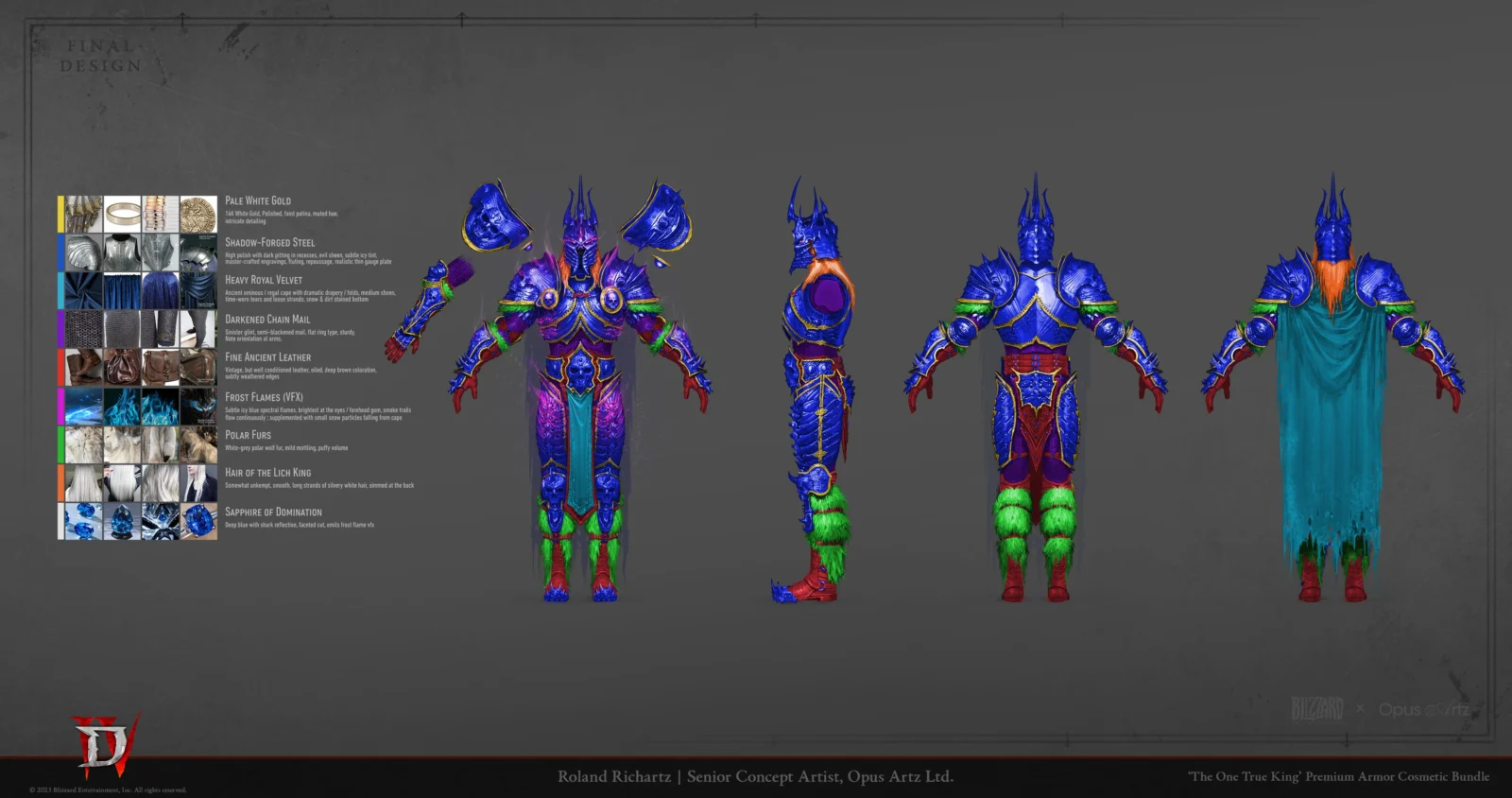Open the stacked rings reference thumbnail
Screen dimensions: 1512x798
[160, 214]
